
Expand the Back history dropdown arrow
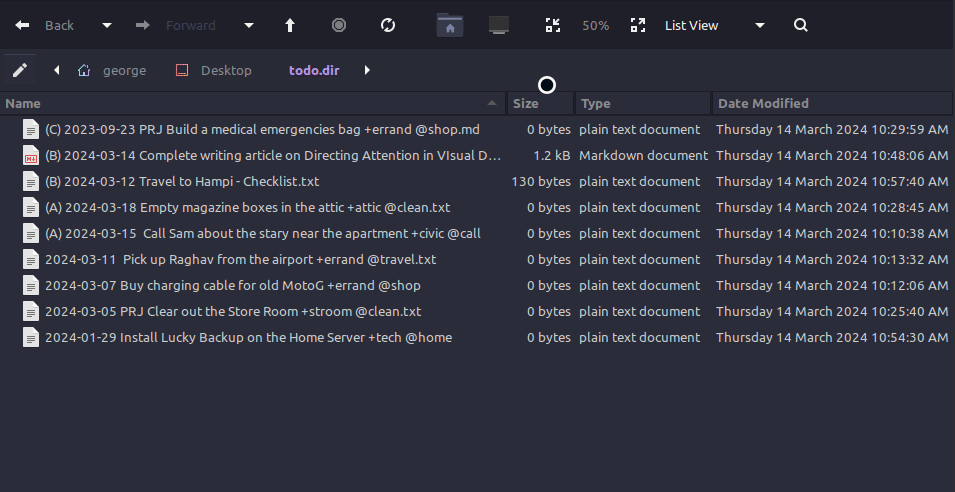(107, 25)
